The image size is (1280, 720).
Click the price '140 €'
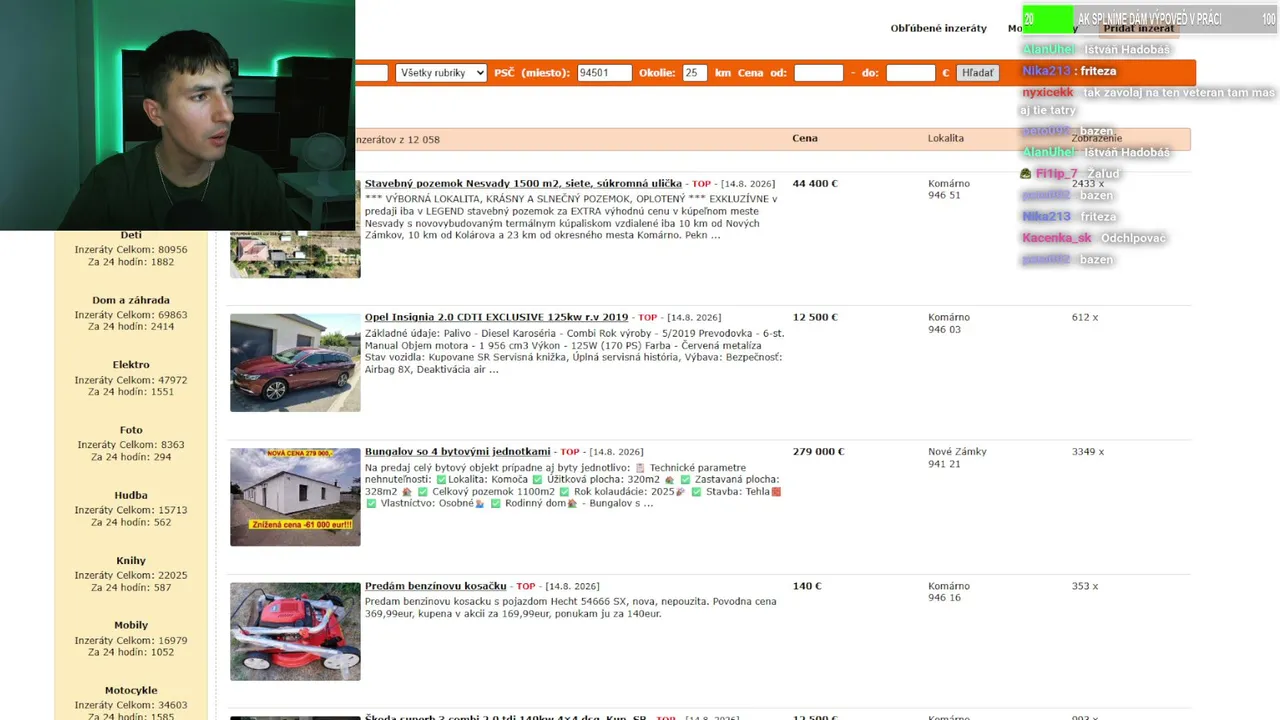[x=807, y=586]
